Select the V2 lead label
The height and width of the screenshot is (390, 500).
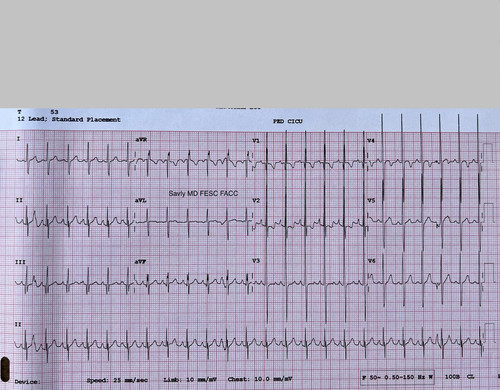pos(256,200)
